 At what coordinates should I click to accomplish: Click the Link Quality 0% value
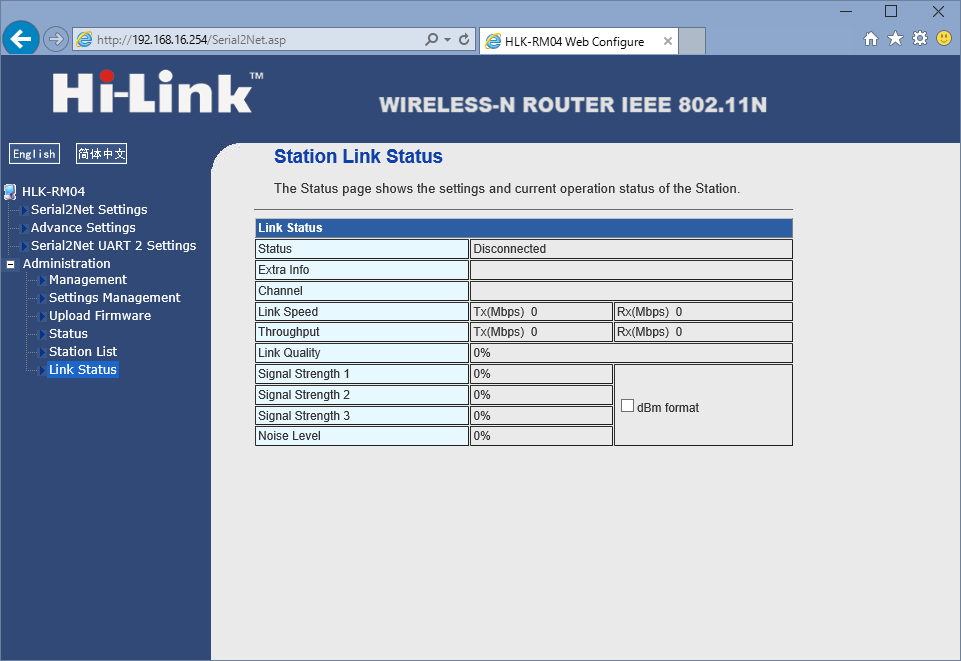(x=482, y=353)
